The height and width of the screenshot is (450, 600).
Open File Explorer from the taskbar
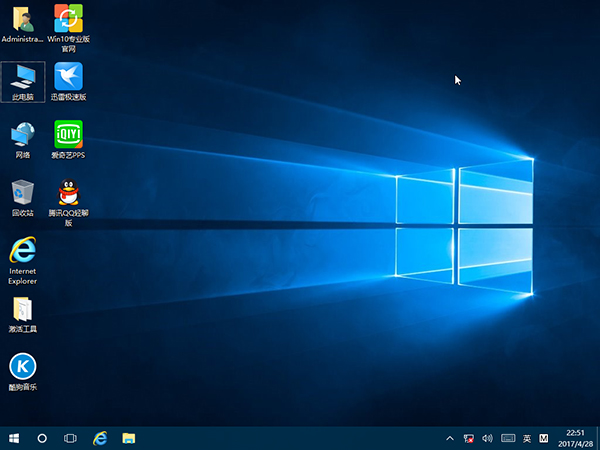click(x=129, y=438)
